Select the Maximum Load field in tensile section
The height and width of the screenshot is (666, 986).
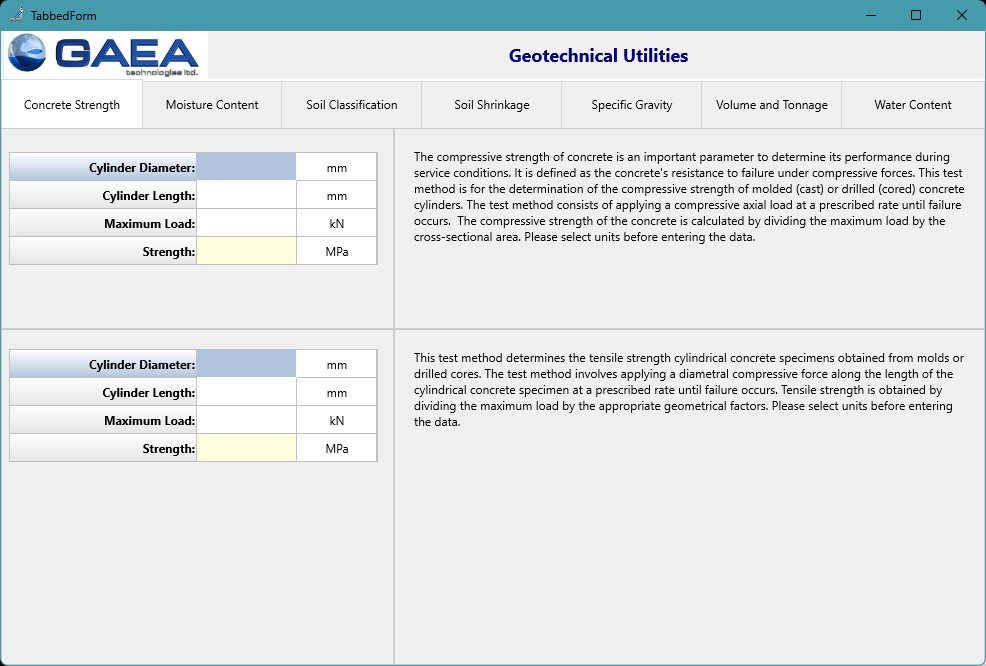246,419
